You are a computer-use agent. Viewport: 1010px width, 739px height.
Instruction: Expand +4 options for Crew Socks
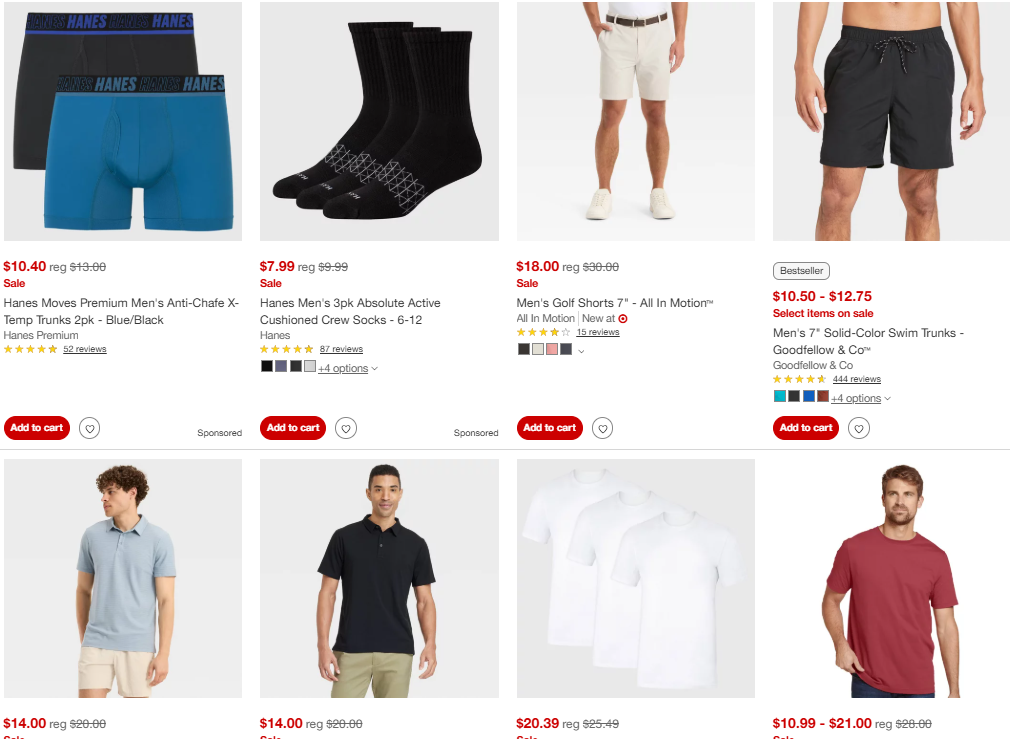[x=348, y=368]
